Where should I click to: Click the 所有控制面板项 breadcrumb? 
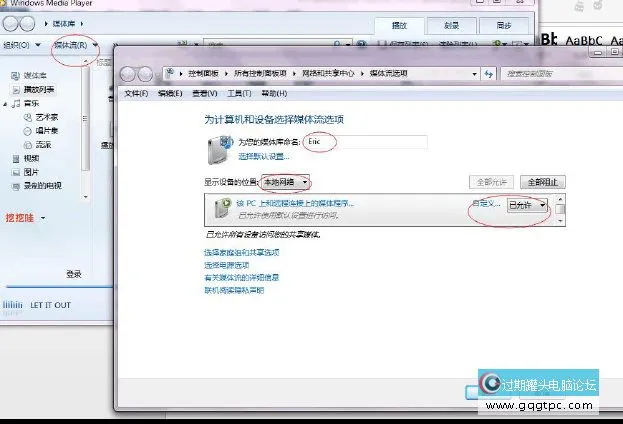[260, 74]
